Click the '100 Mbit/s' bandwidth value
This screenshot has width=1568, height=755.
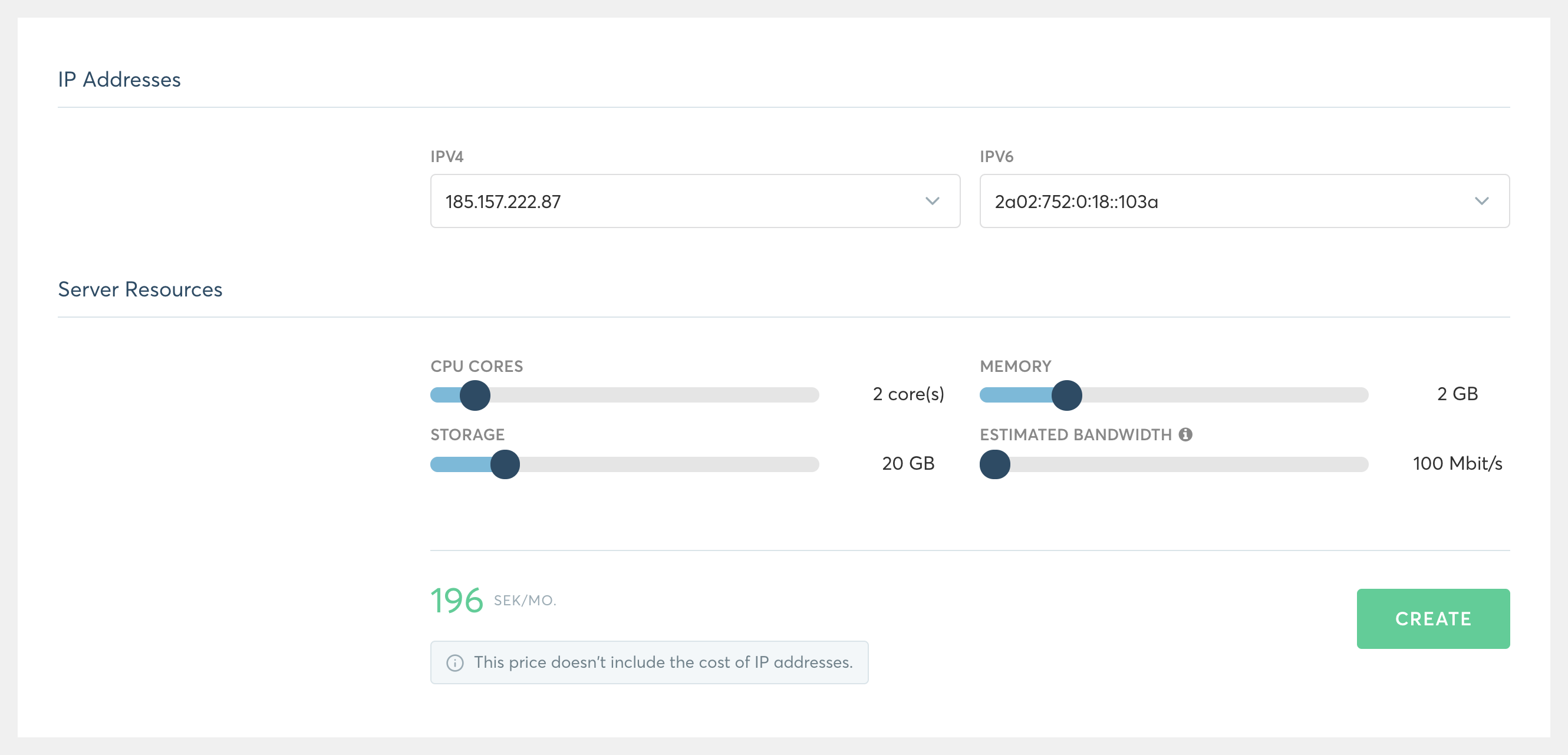click(1457, 464)
